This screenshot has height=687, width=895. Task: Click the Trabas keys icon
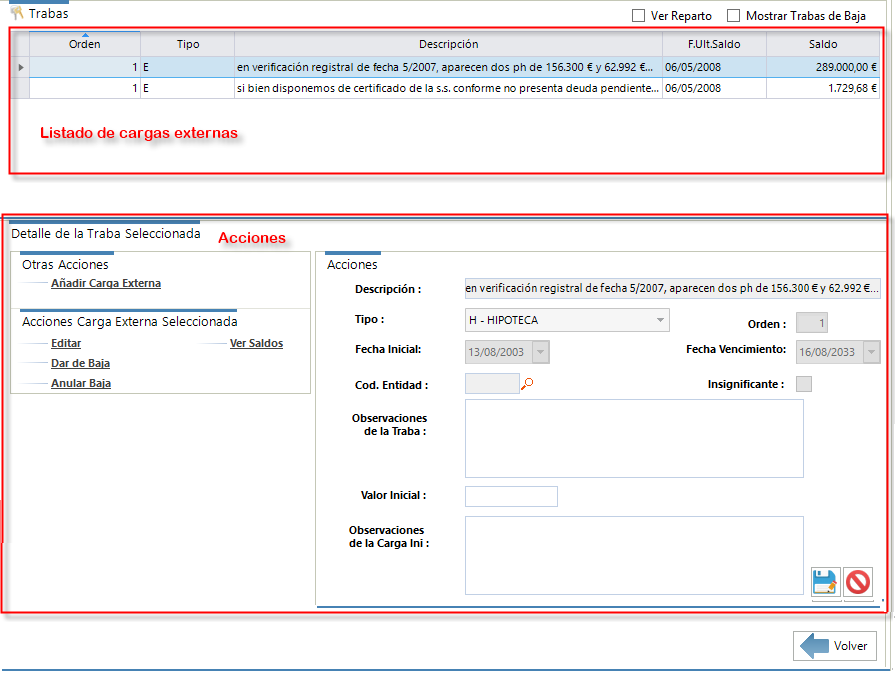[17, 13]
